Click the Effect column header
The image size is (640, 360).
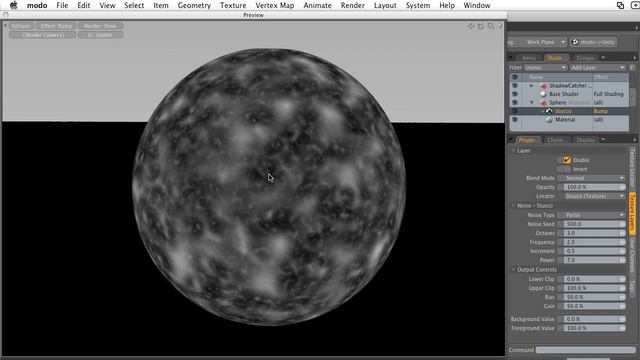[x=610, y=77]
